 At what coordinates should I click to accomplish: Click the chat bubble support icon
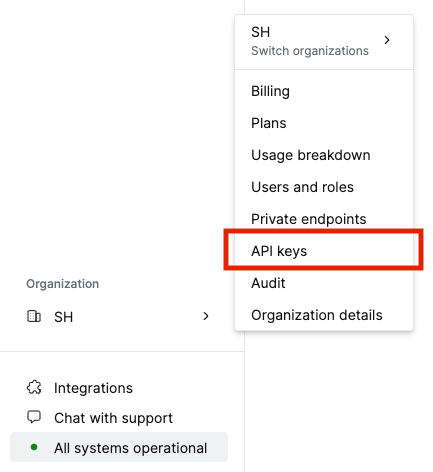34,417
